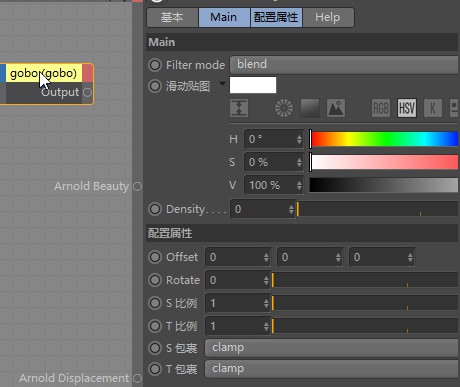The width and height of the screenshot is (460, 387).
Task: Click the value grayscale gradient slider
Action: 384,185
